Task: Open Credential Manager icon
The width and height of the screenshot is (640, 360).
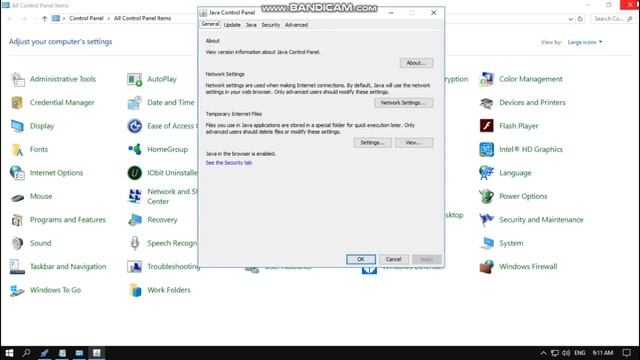Action: click(x=18, y=102)
